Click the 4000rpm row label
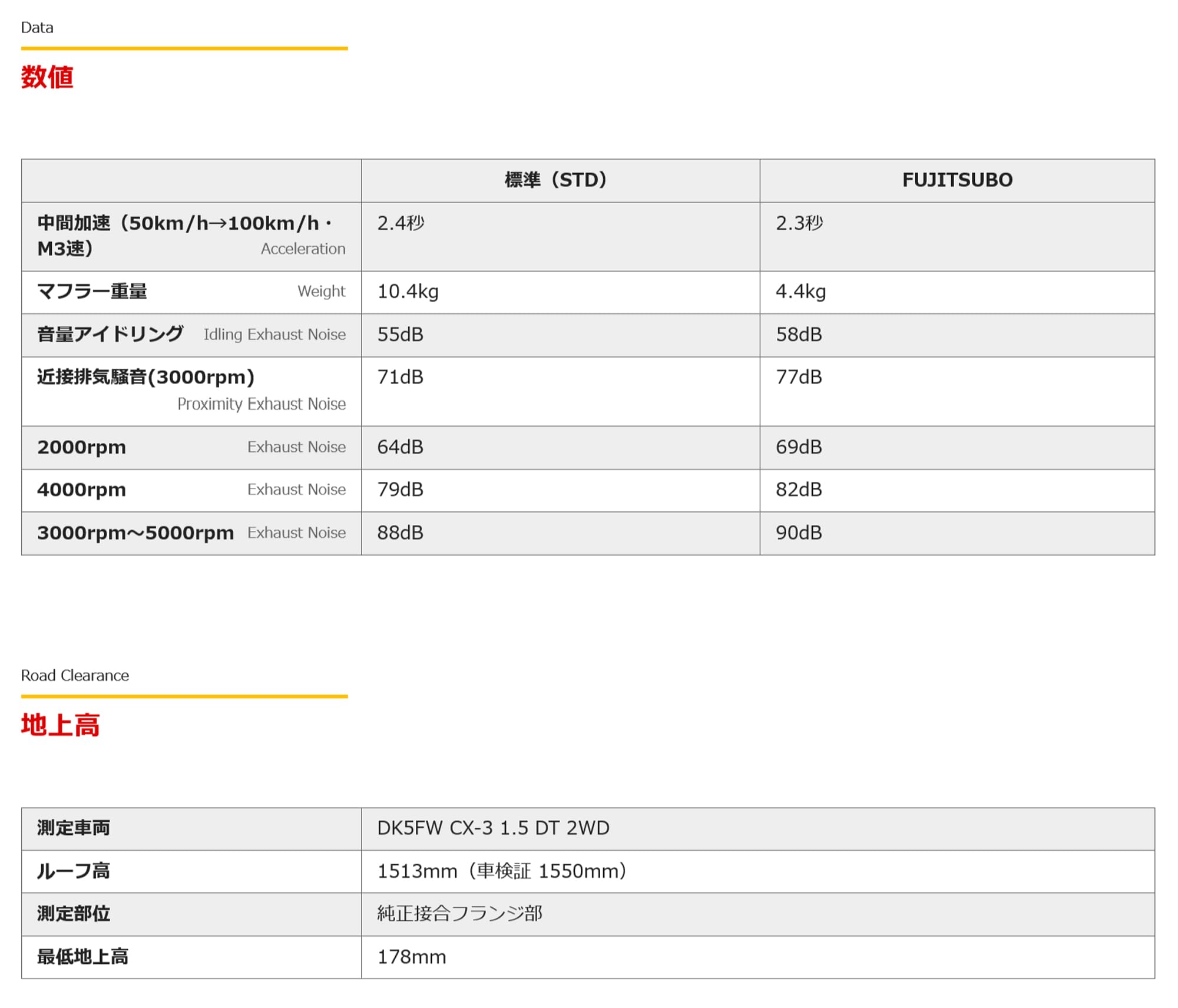This screenshot has width=1178, height=1008. click(x=81, y=490)
